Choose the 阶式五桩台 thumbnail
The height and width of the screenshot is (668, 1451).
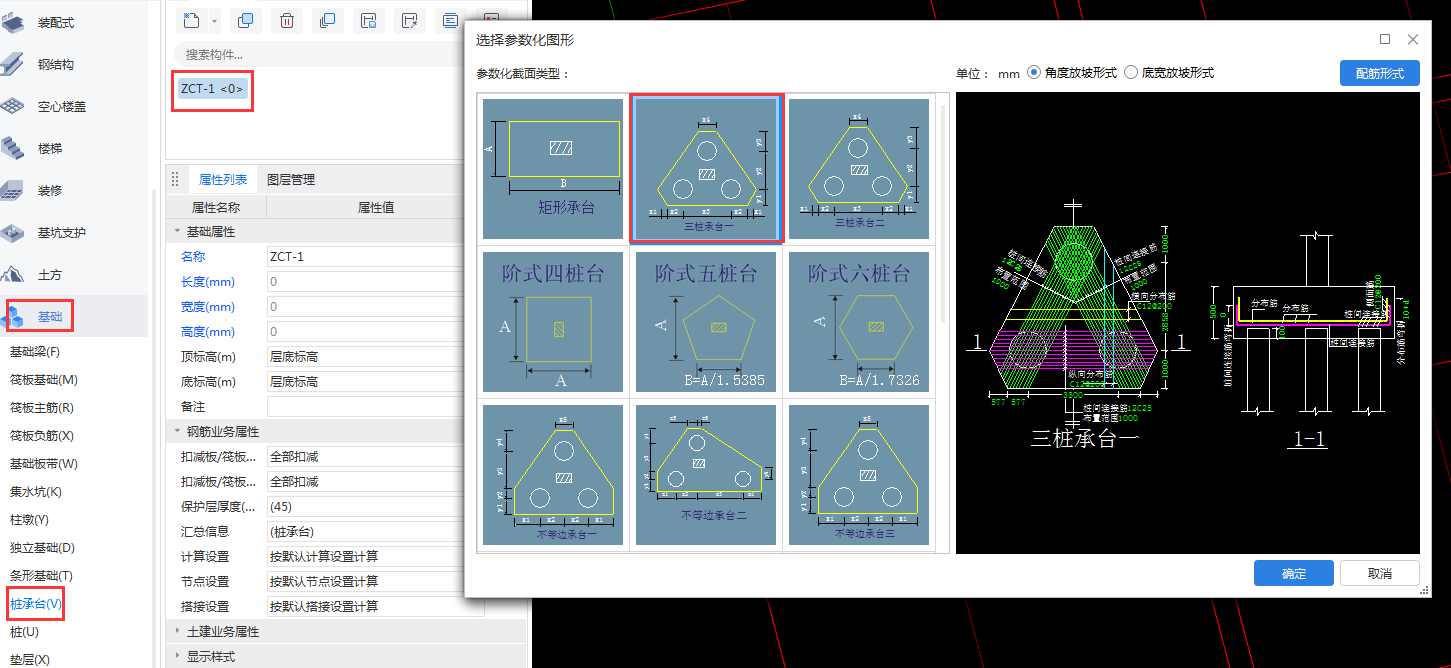point(706,321)
